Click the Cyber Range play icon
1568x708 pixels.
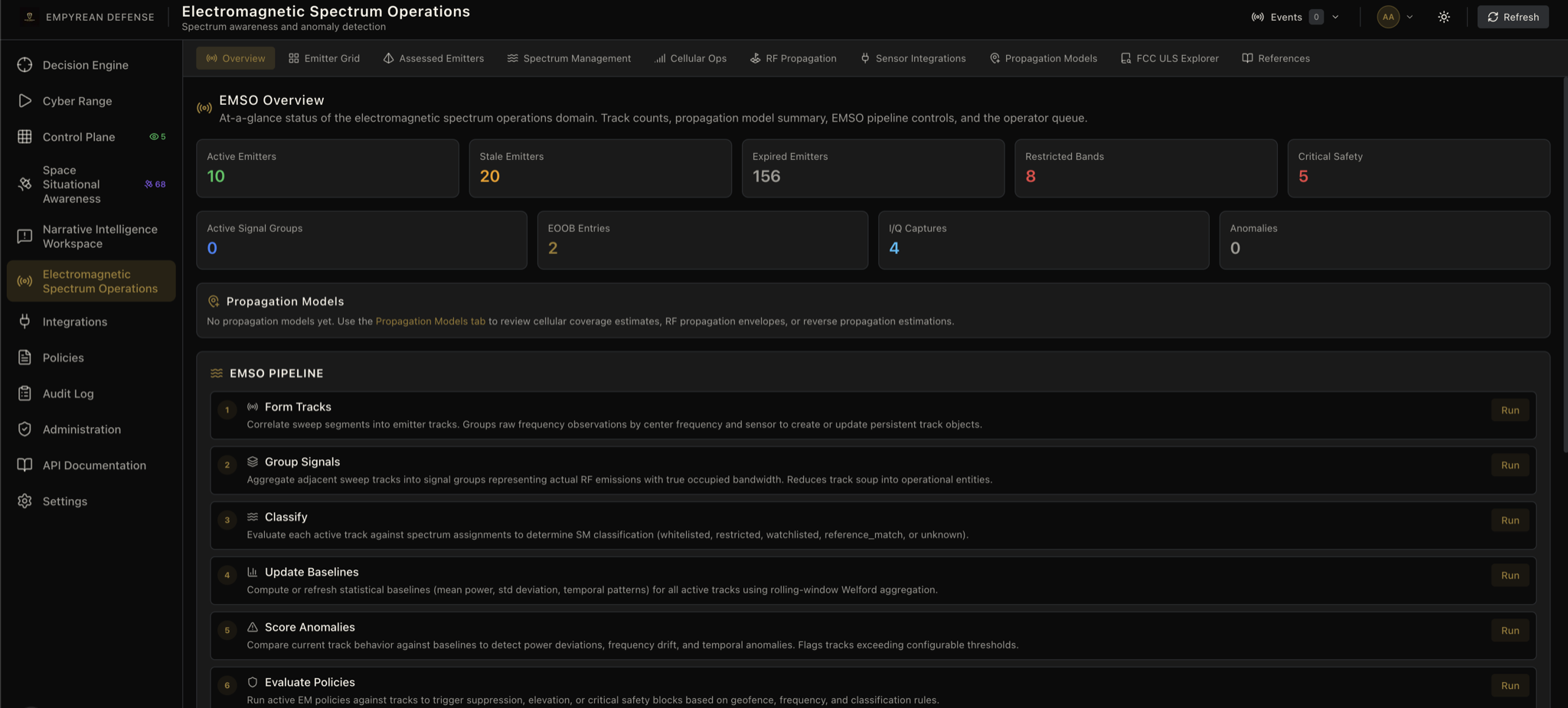click(24, 101)
